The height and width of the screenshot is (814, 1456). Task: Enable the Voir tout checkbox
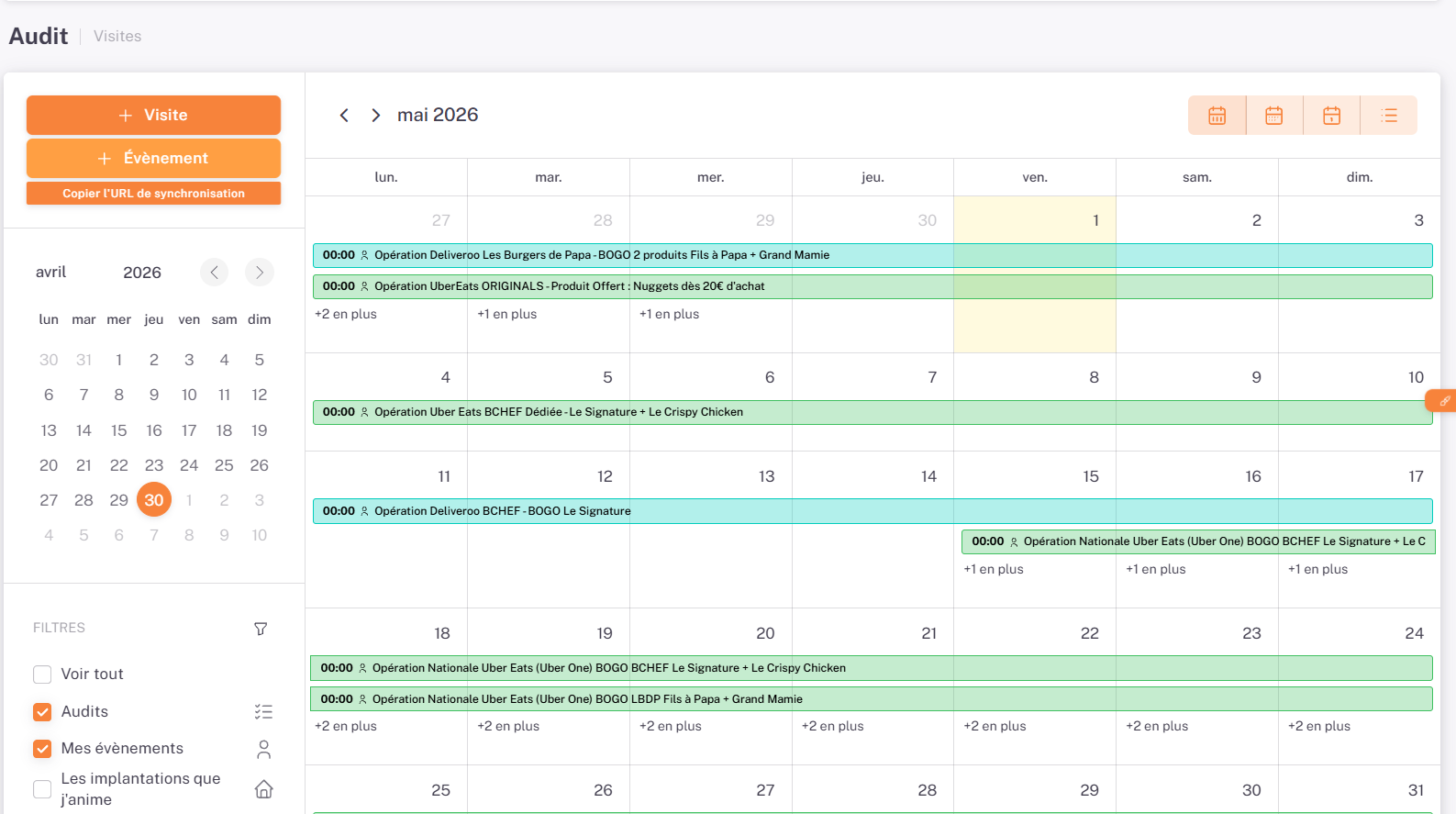click(42, 675)
